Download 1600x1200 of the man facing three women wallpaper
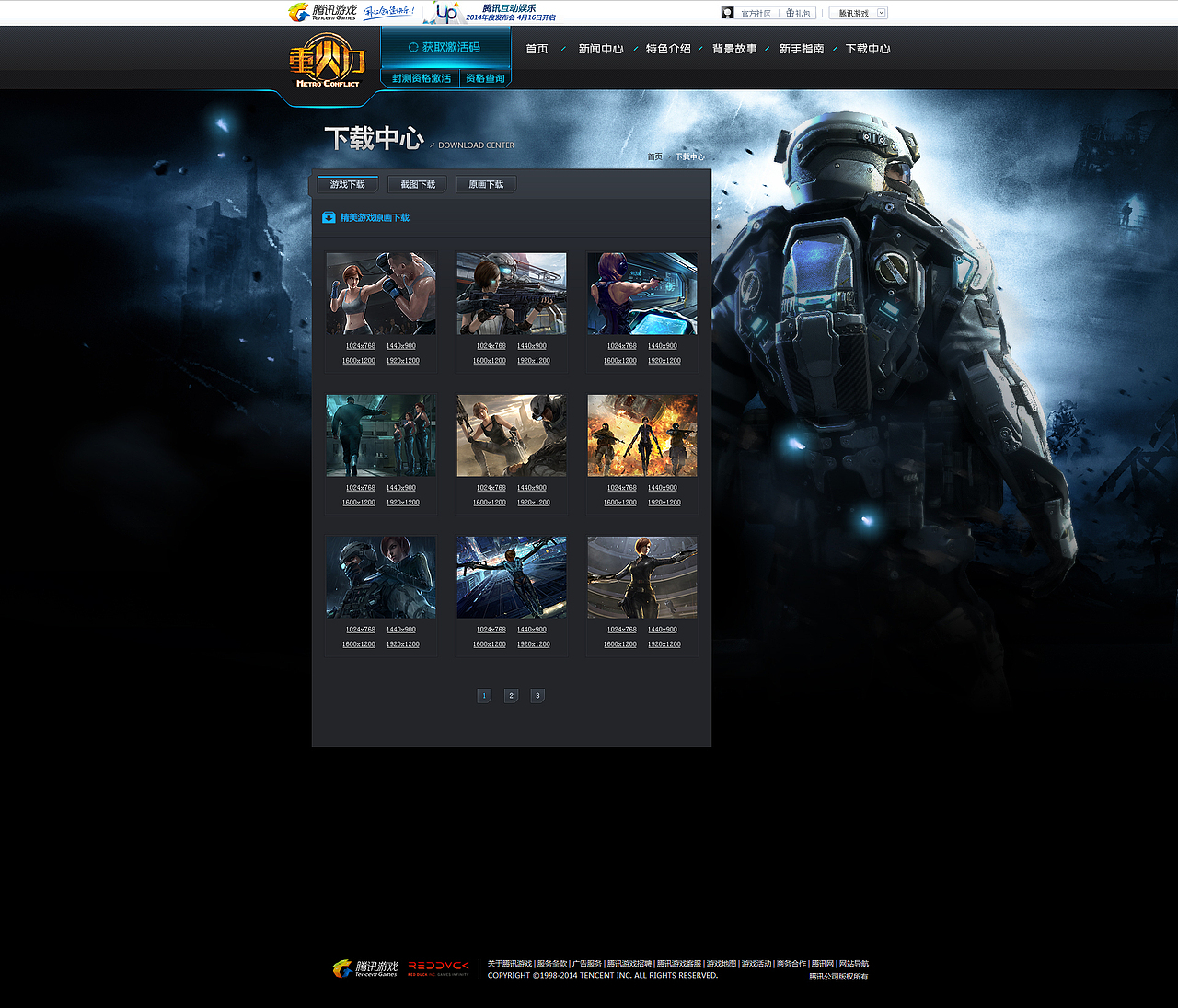1178x1008 pixels. click(359, 503)
